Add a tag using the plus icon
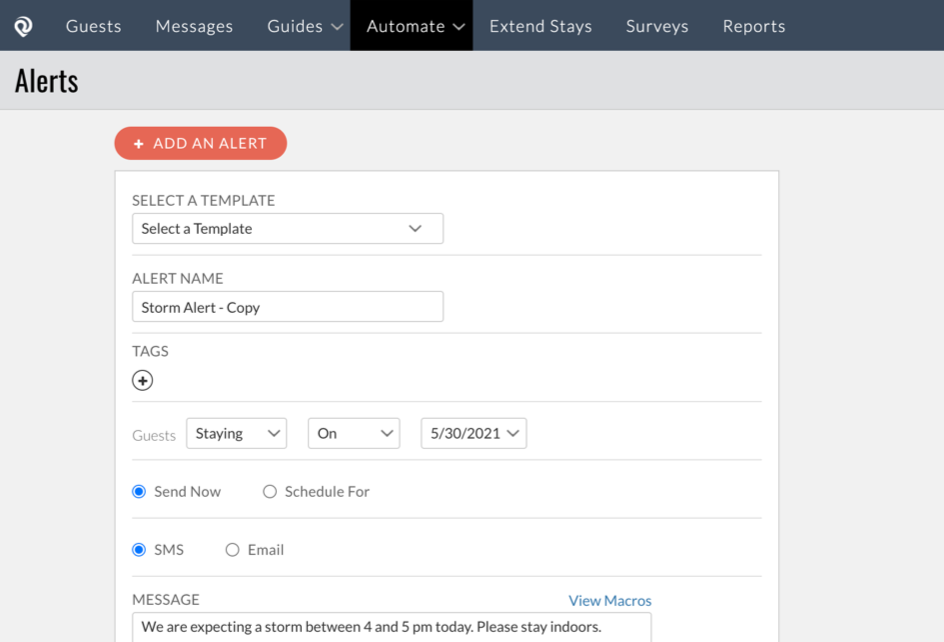The image size is (944, 642). tap(142, 380)
